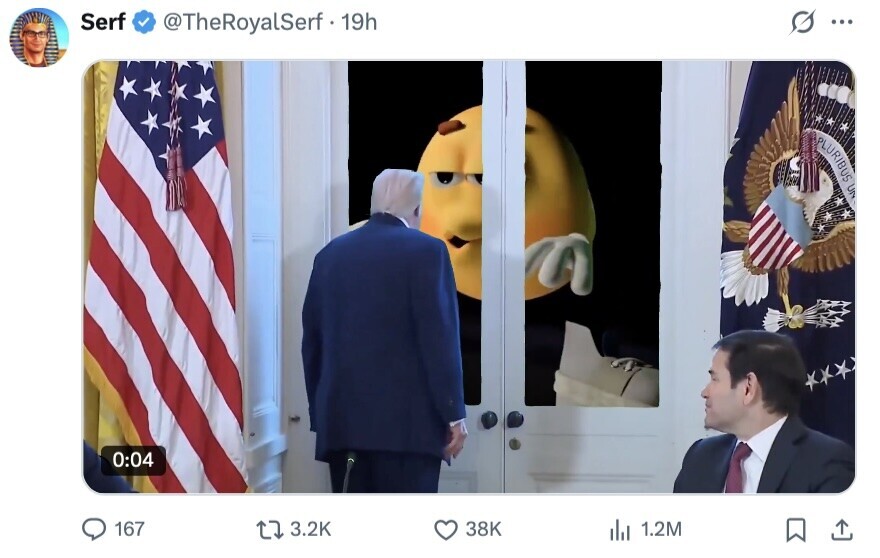Open the three-dot more options menu
The image size is (880, 558).
842,22
